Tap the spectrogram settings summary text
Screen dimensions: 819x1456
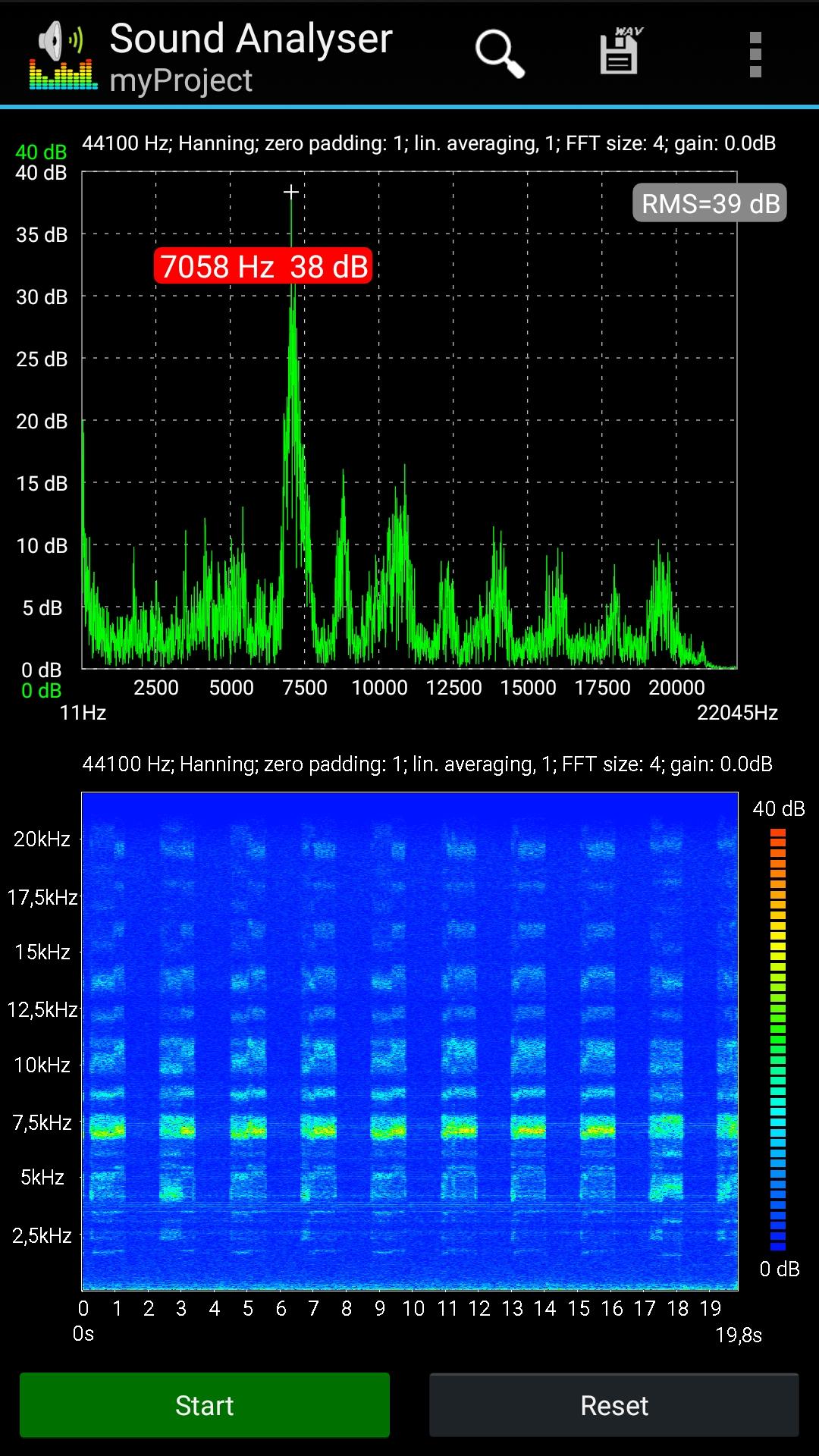click(x=427, y=764)
